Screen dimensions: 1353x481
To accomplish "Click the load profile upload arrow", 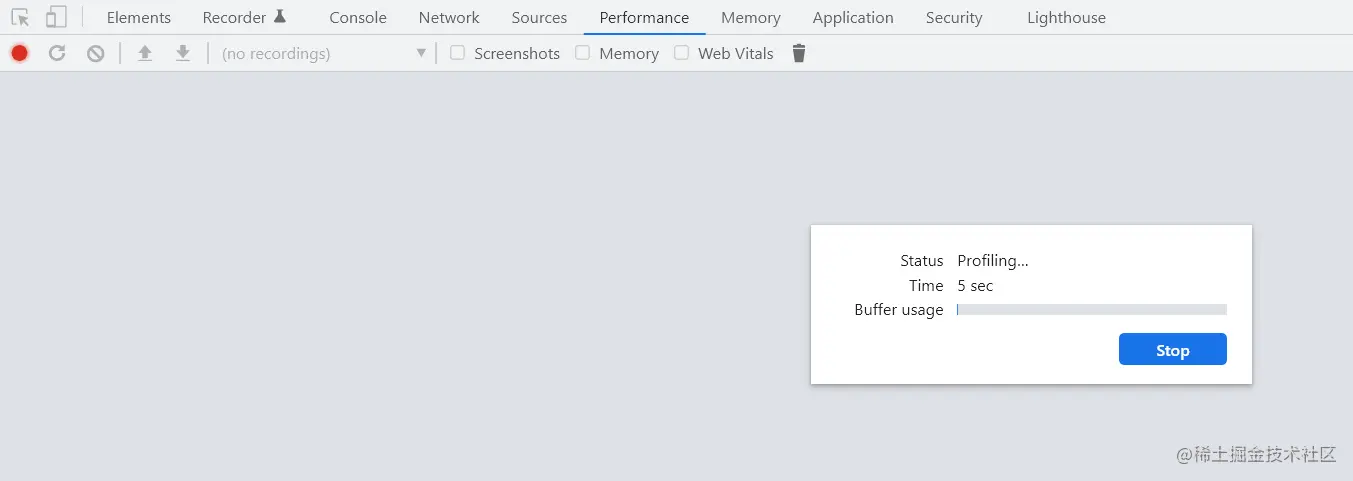I will 145,53.
